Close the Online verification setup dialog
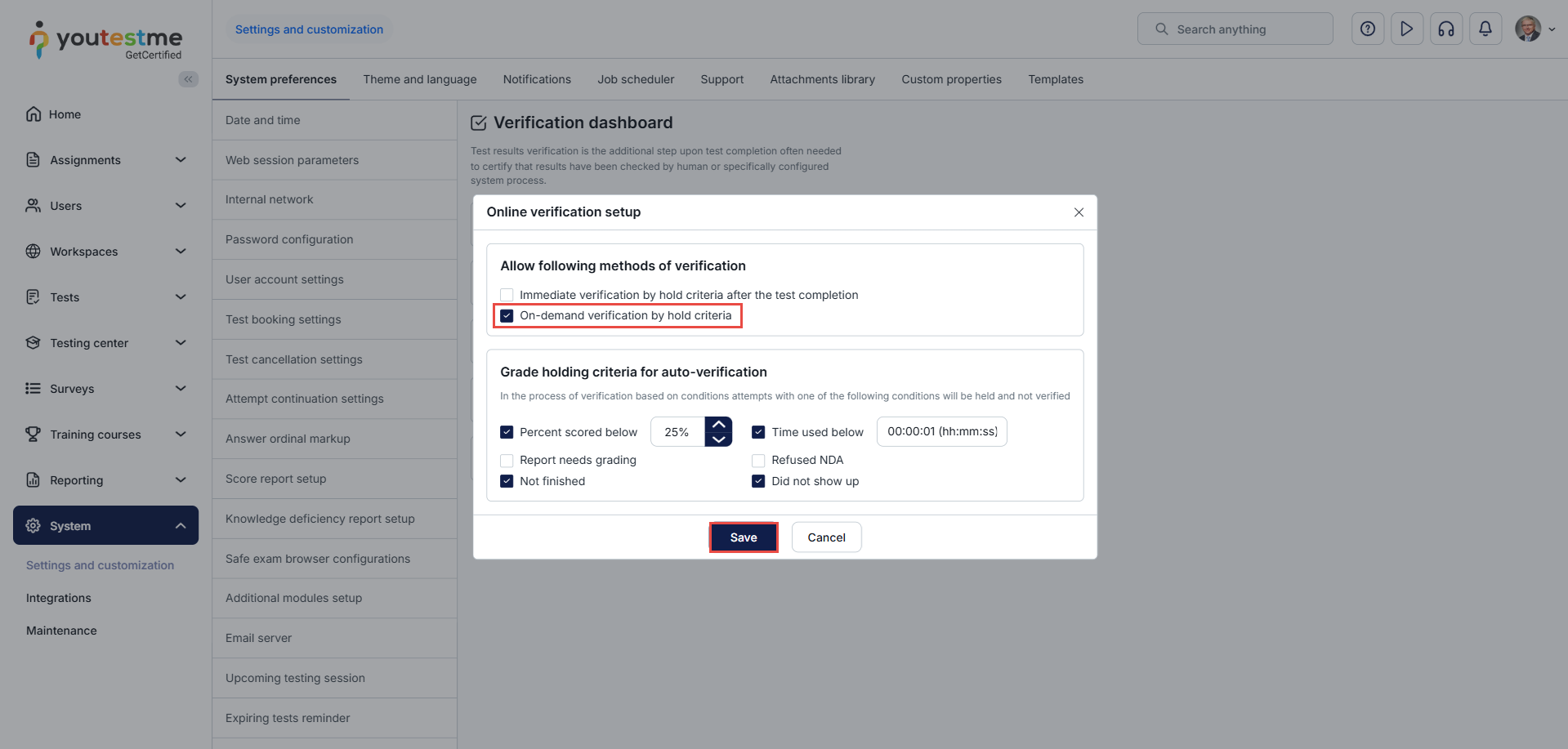Viewport: 1568px width, 749px height. pos(1079,212)
